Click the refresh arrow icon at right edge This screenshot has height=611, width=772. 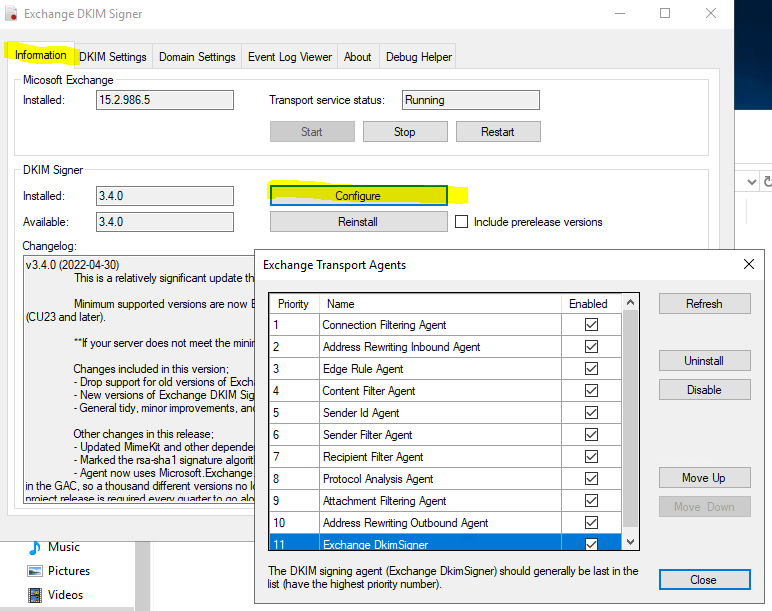[768, 182]
